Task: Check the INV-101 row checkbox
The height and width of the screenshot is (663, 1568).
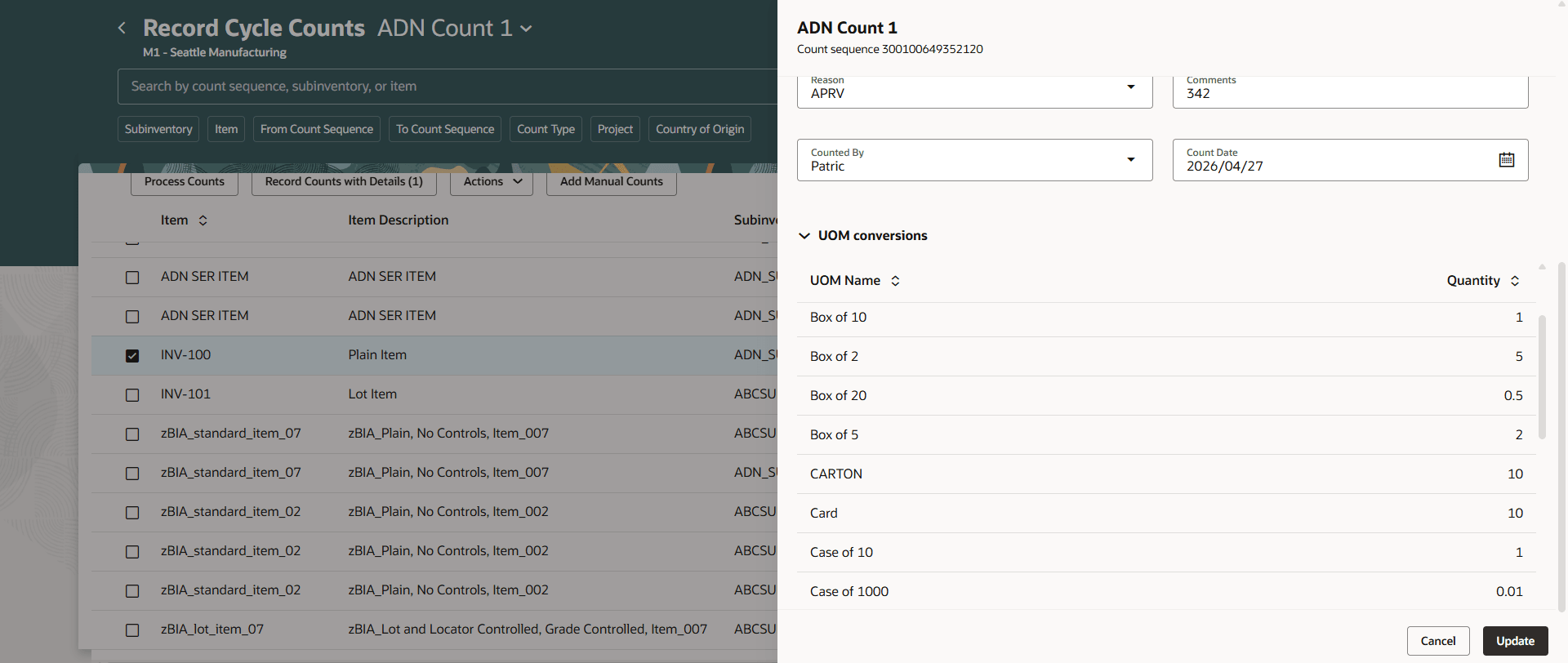Action: click(x=132, y=395)
